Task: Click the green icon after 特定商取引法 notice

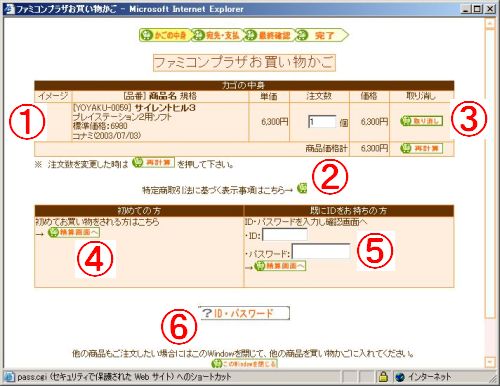Action: (x=302, y=188)
